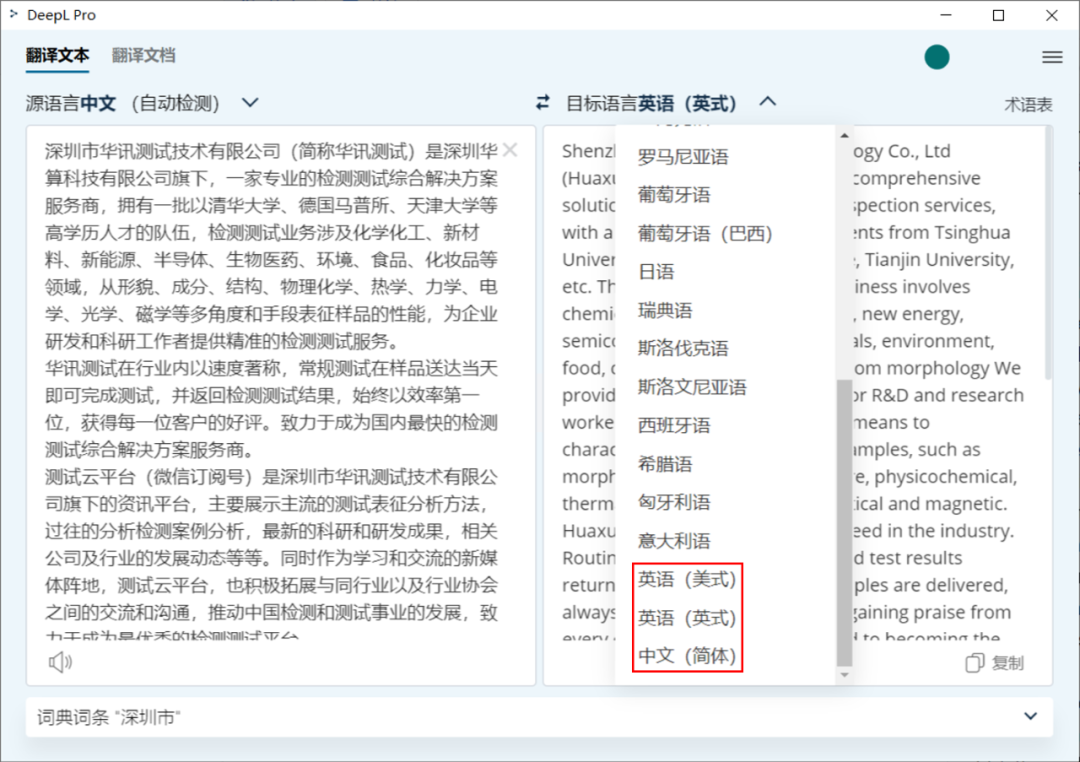Click the DeepL Pro app logo icon
The height and width of the screenshot is (762, 1080).
(x=13, y=14)
